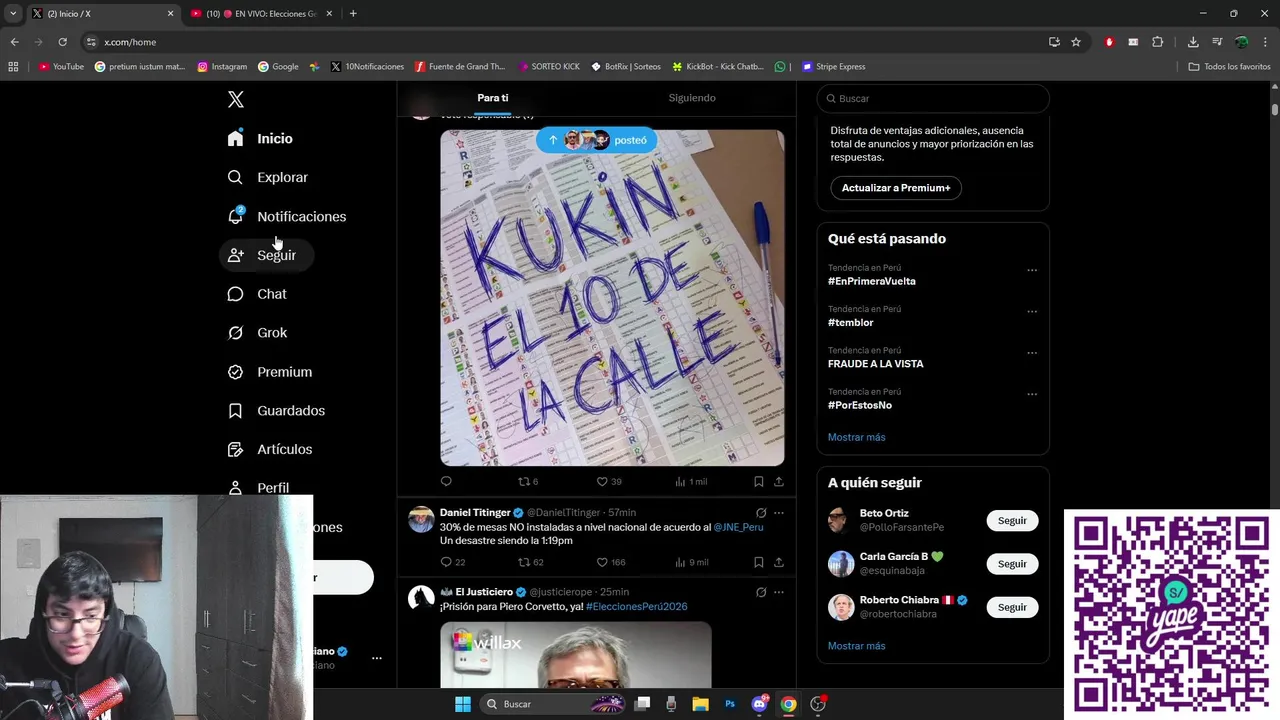Screen dimensions: 1280x720
Task: Click the @JNE_Peru mention link
Action: pyautogui.click(x=738, y=527)
